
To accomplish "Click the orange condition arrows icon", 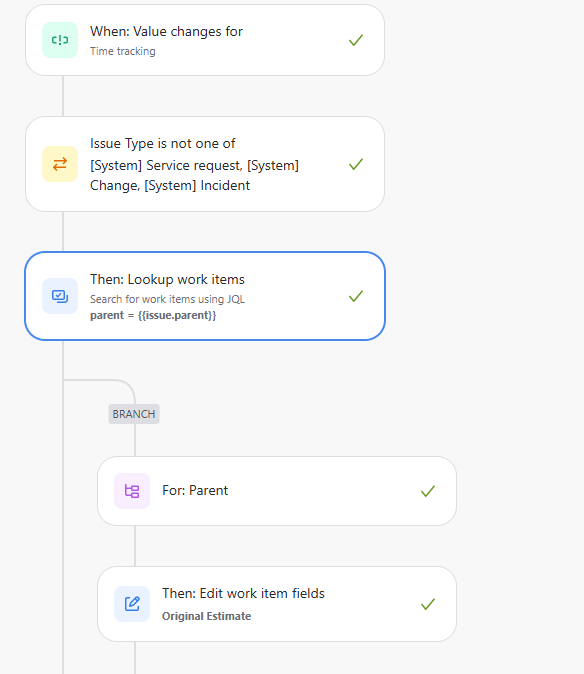I will [60, 164].
